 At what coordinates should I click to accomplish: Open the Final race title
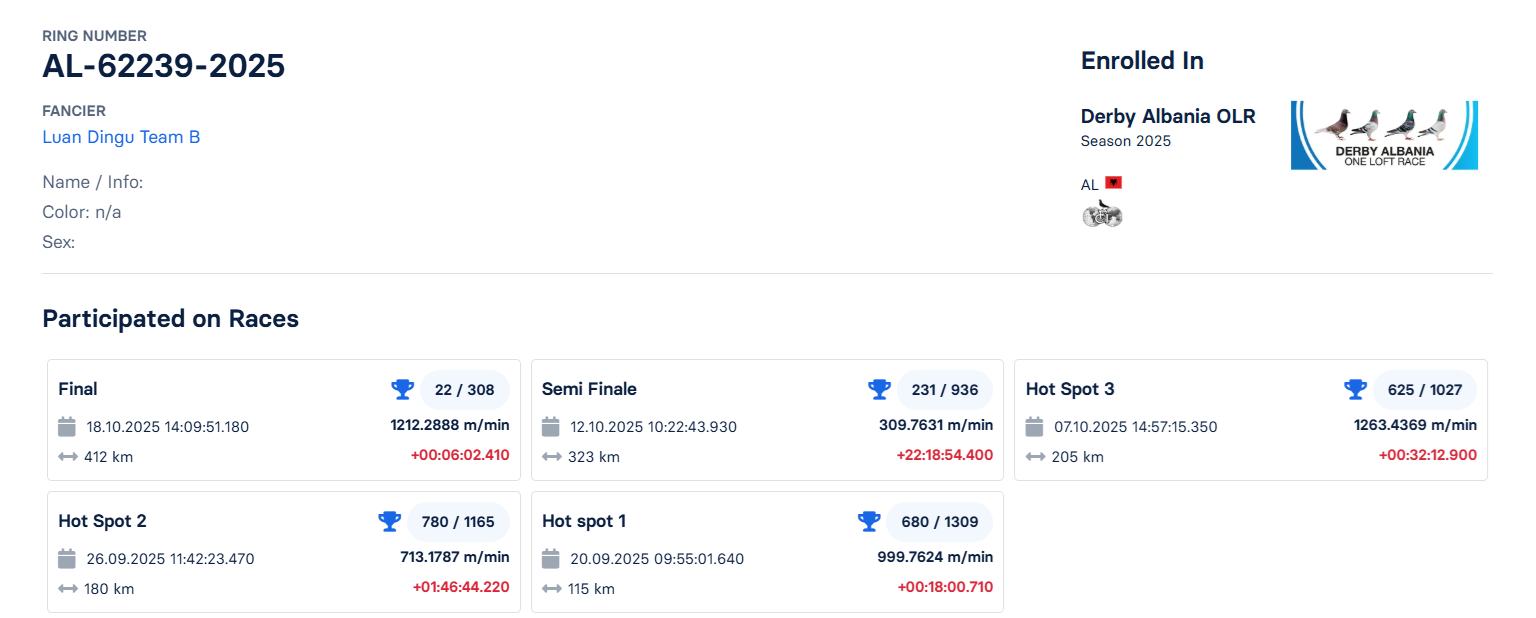pos(78,389)
